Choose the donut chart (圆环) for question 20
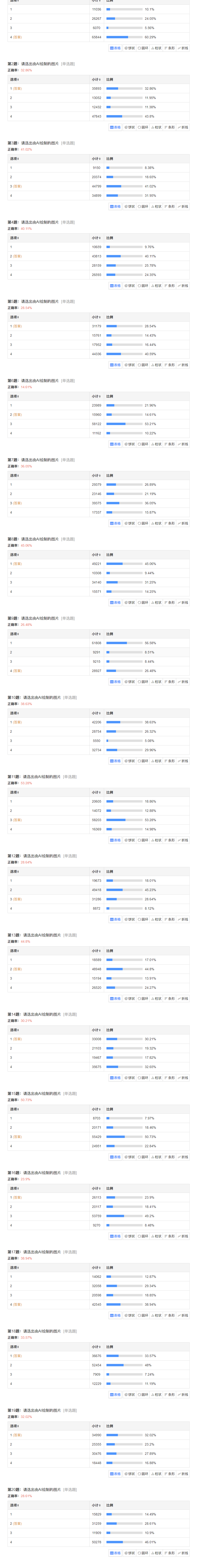 143,1553
